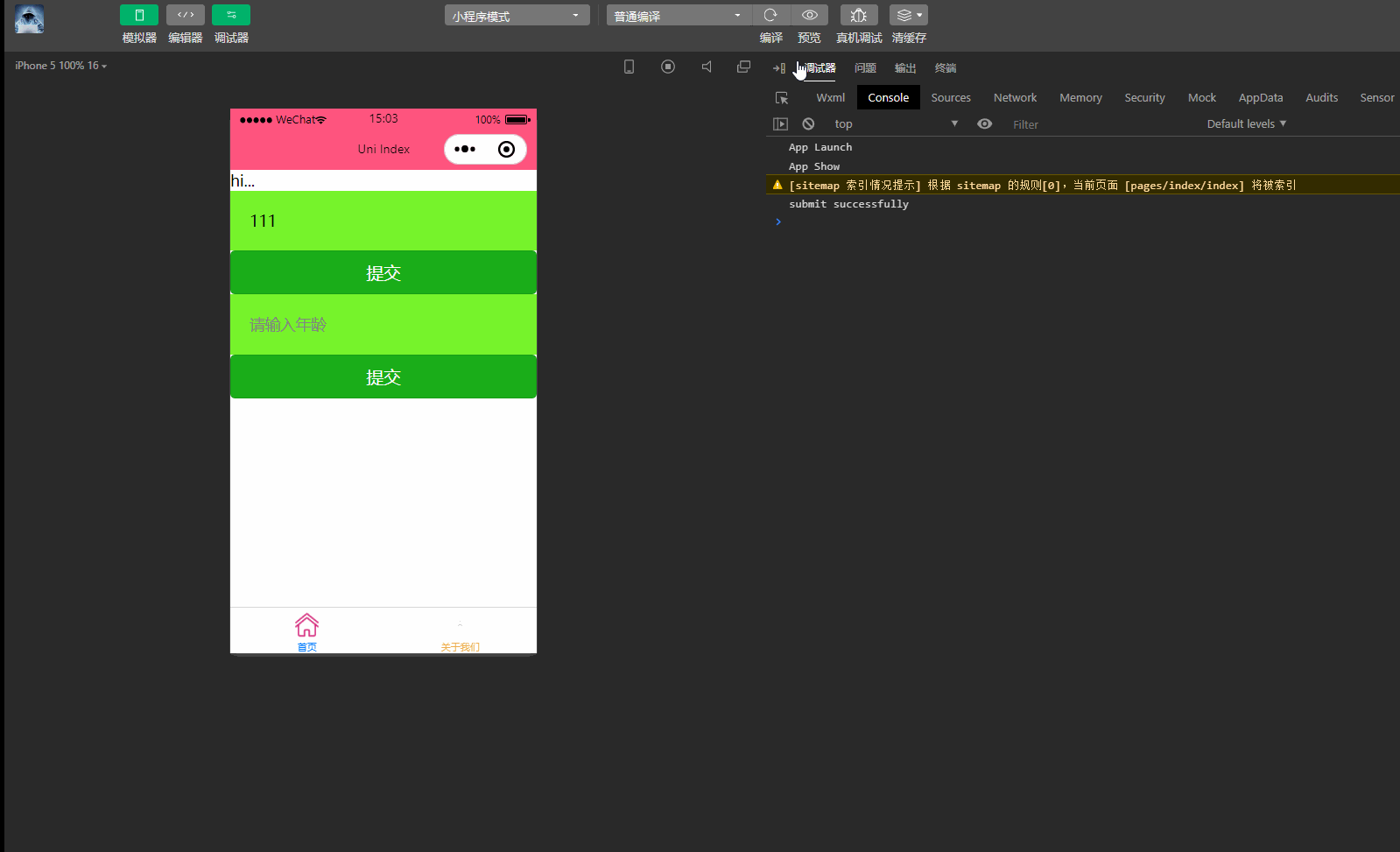Toggle the live expression eye icon
This screenshot has height=852, width=1400.
click(984, 124)
